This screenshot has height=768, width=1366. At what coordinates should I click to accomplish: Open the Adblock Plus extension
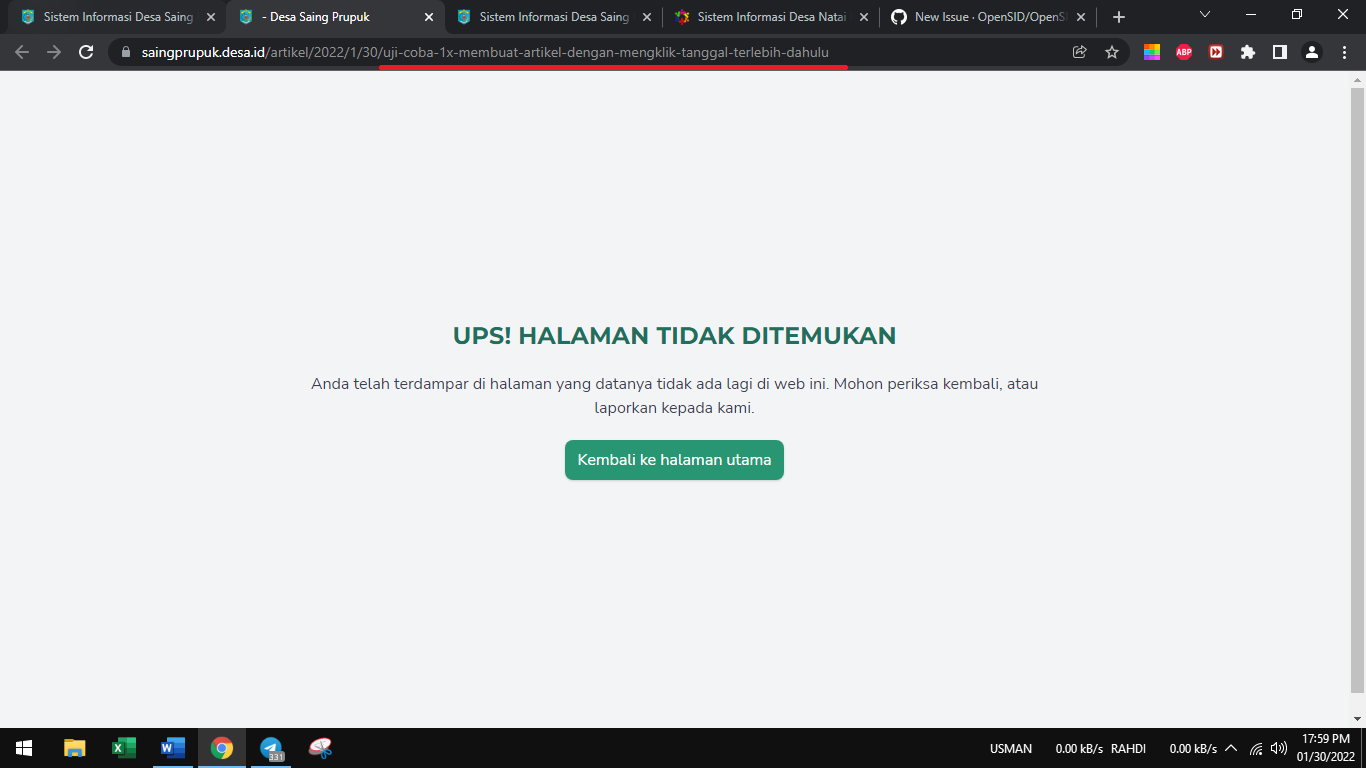click(x=1184, y=51)
